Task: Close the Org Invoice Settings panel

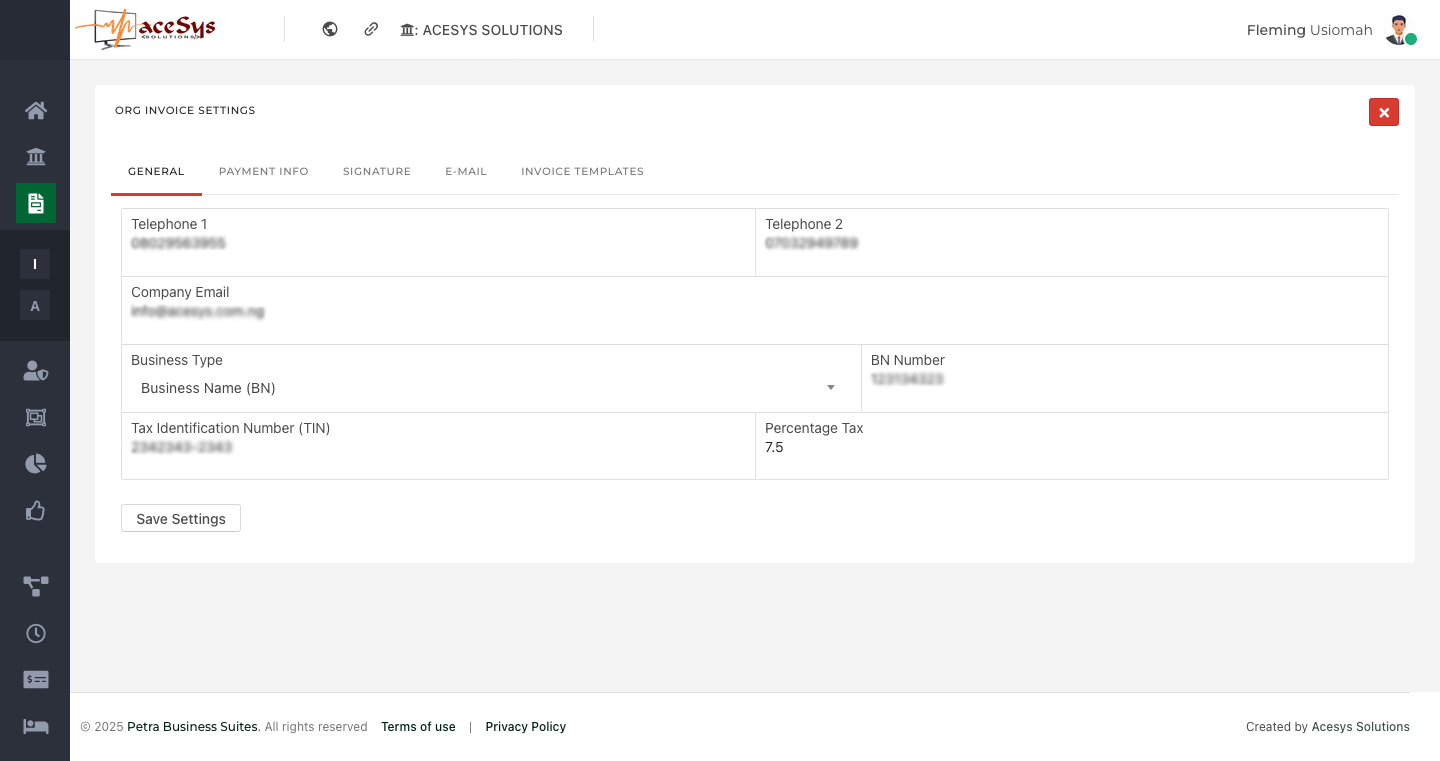Action: click(x=1383, y=113)
